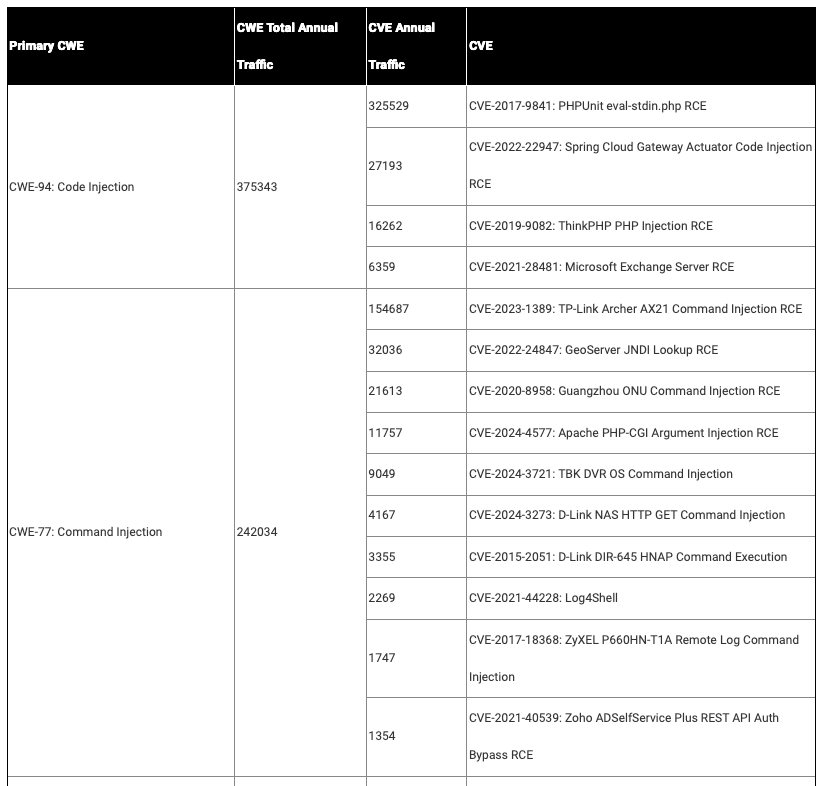Click the CWE Total Annual Traffic header

[x=287, y=46]
